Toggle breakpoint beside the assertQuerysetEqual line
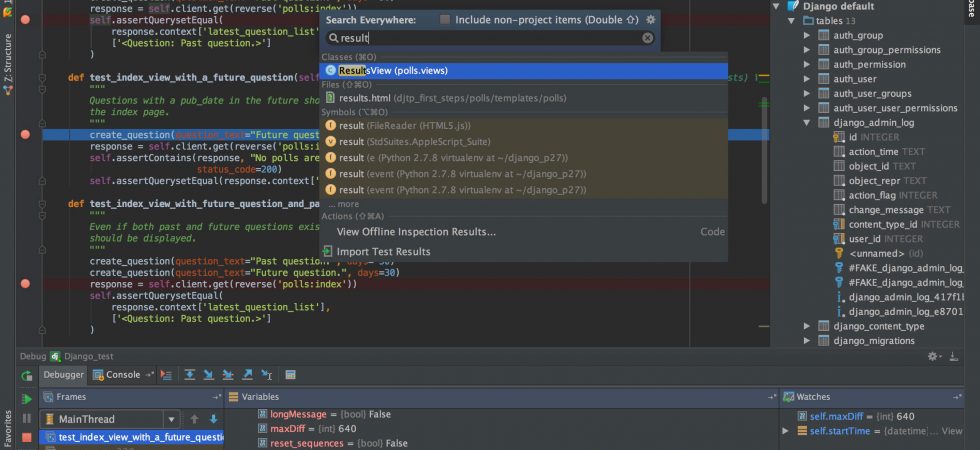The image size is (980, 450). 25,20
